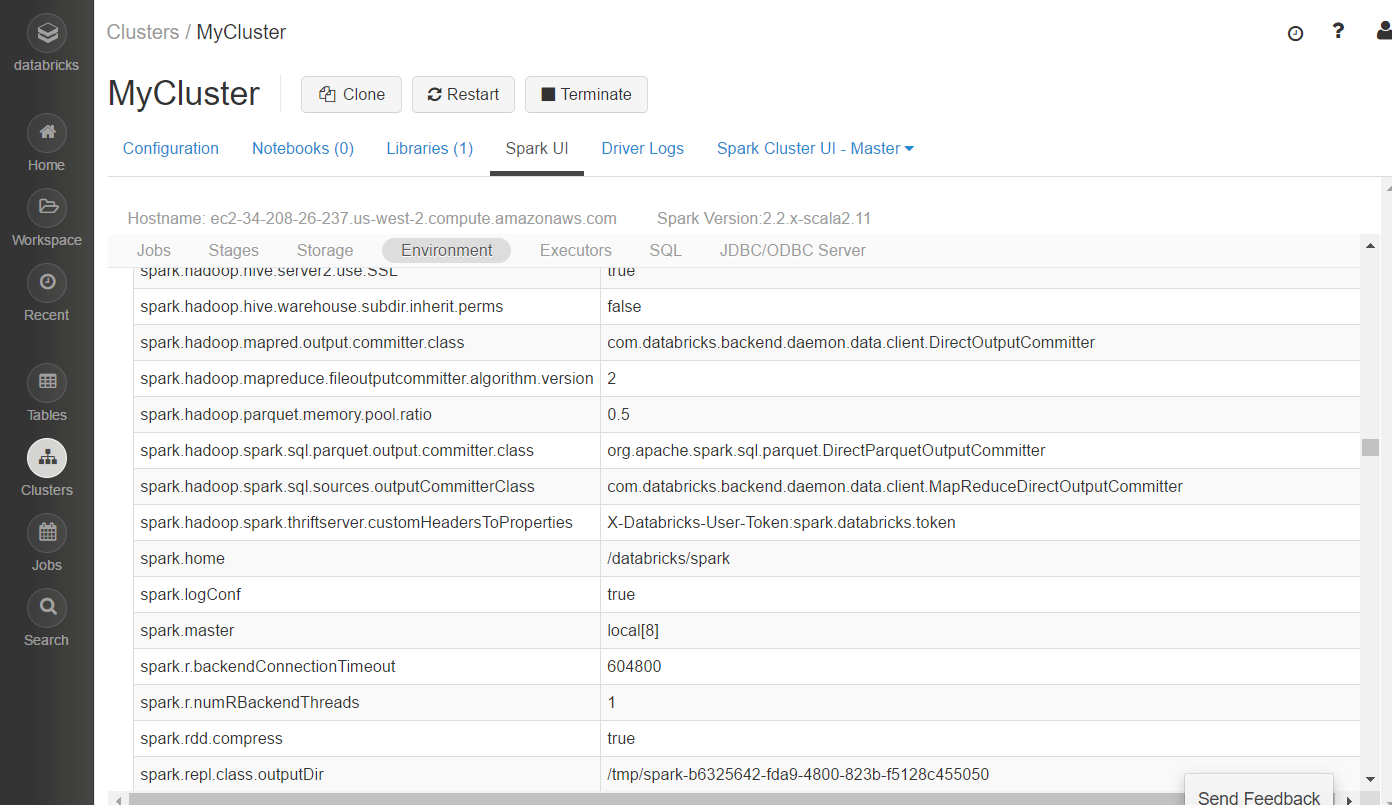1392x805 pixels.
Task: Click spark.hadoop.spark.sql.parquet.output.committer.class property
Action: (337, 450)
